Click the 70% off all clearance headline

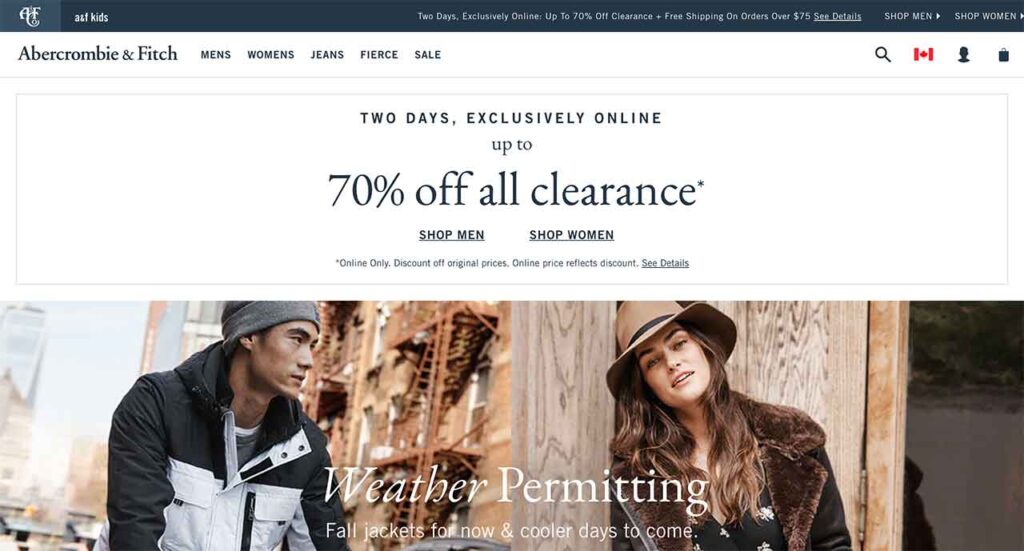click(515, 191)
